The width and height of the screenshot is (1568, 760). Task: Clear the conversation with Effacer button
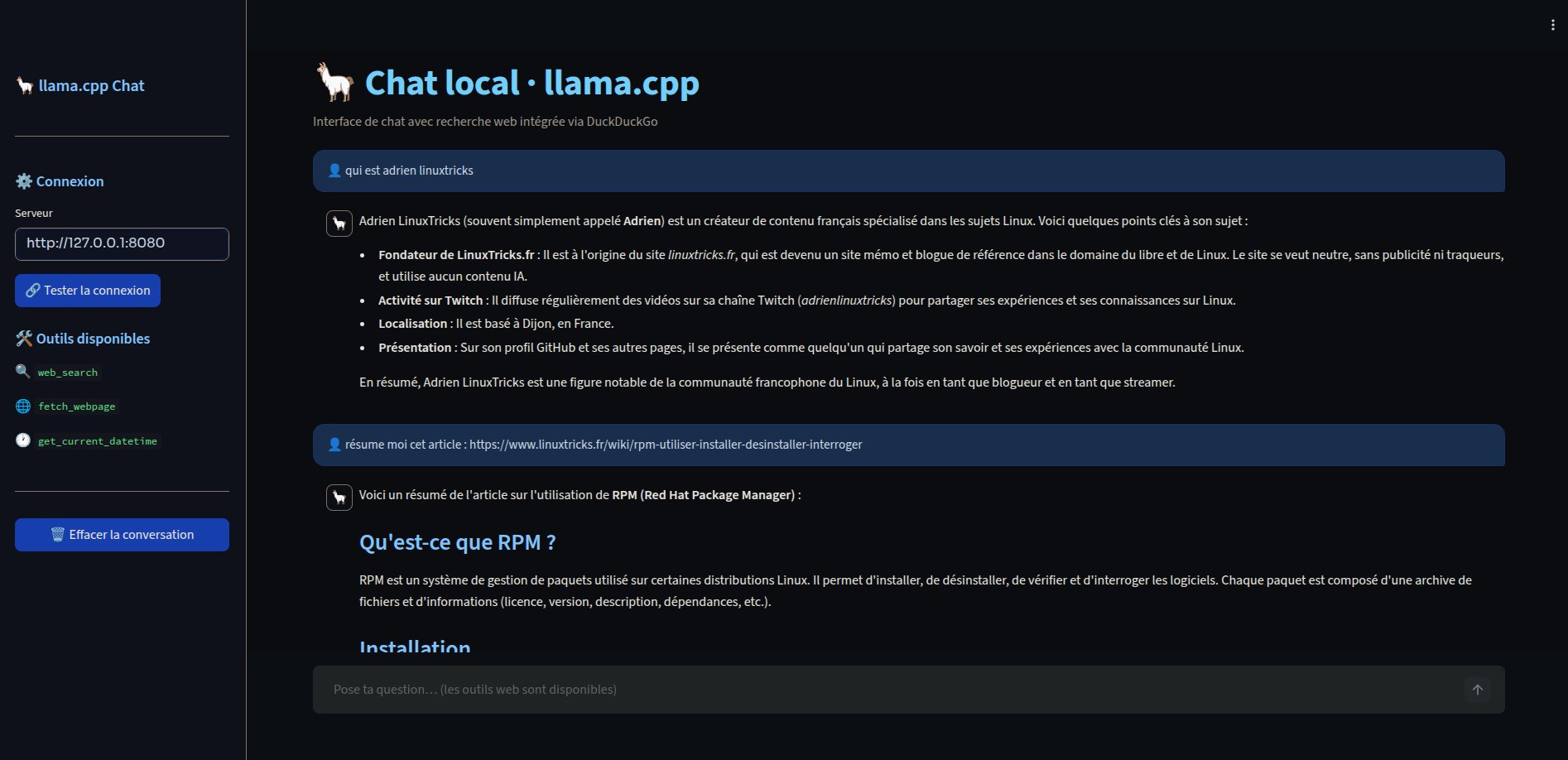[122, 535]
